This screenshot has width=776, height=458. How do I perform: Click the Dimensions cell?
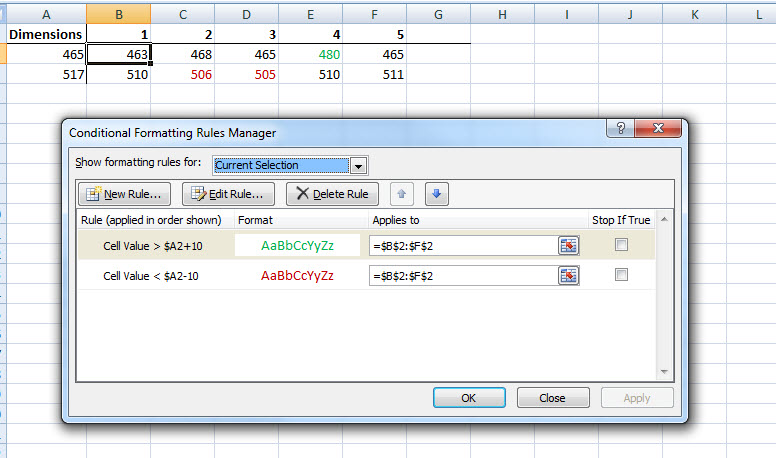46,34
